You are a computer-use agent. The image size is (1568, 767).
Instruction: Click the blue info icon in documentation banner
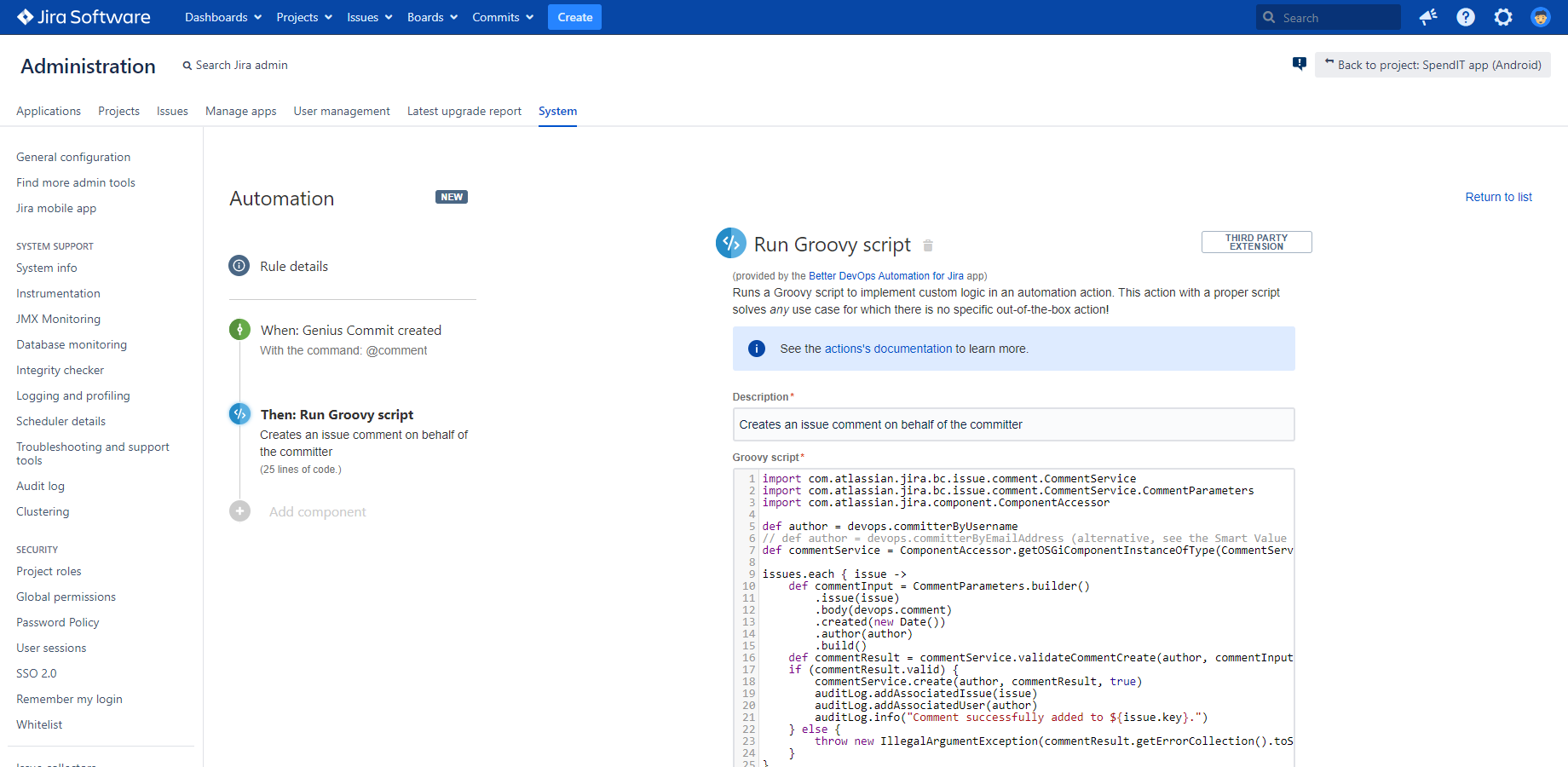coord(757,349)
